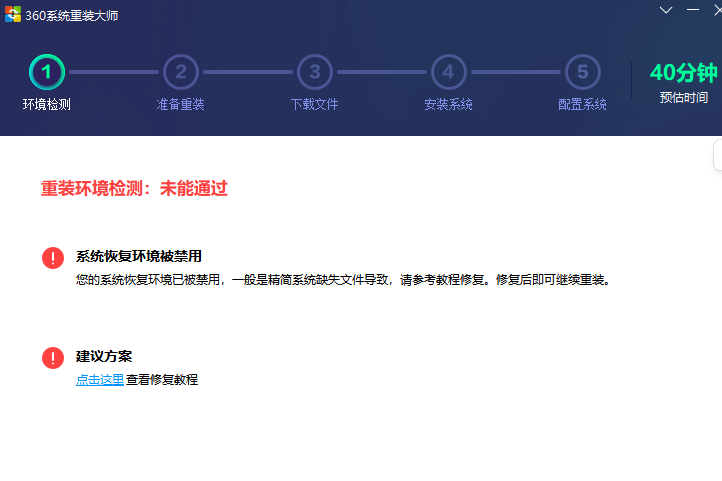Open the title bar dropdown chevron menu
This screenshot has width=722, height=481.
pos(666,10)
